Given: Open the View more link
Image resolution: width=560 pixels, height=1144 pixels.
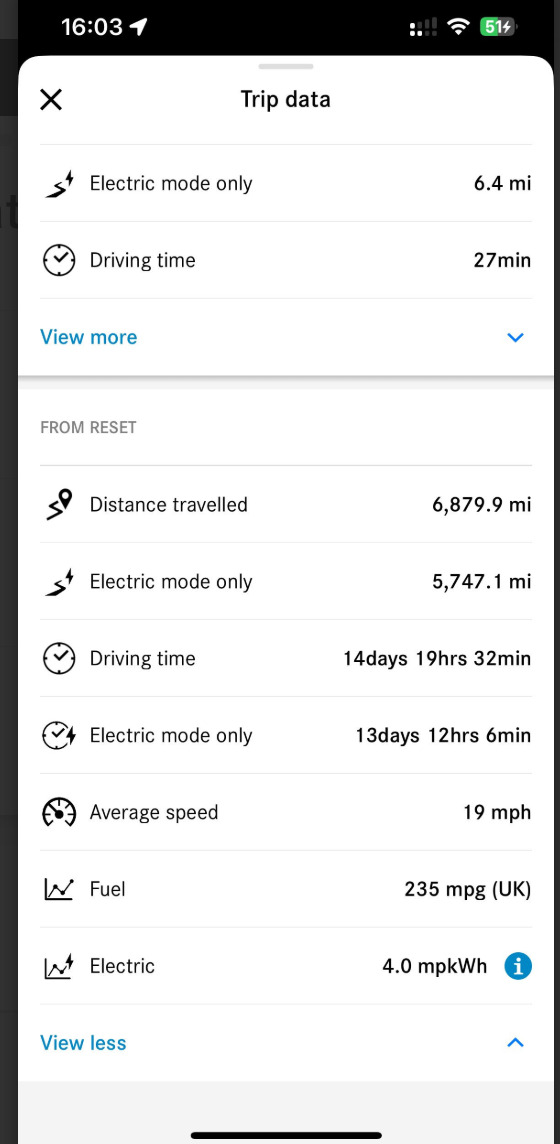Looking at the screenshot, I should [88, 337].
